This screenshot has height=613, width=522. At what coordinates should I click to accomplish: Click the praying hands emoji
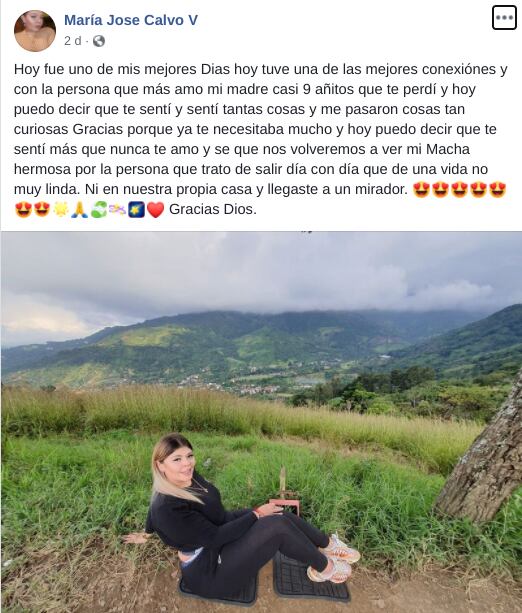pyautogui.click(x=80, y=210)
